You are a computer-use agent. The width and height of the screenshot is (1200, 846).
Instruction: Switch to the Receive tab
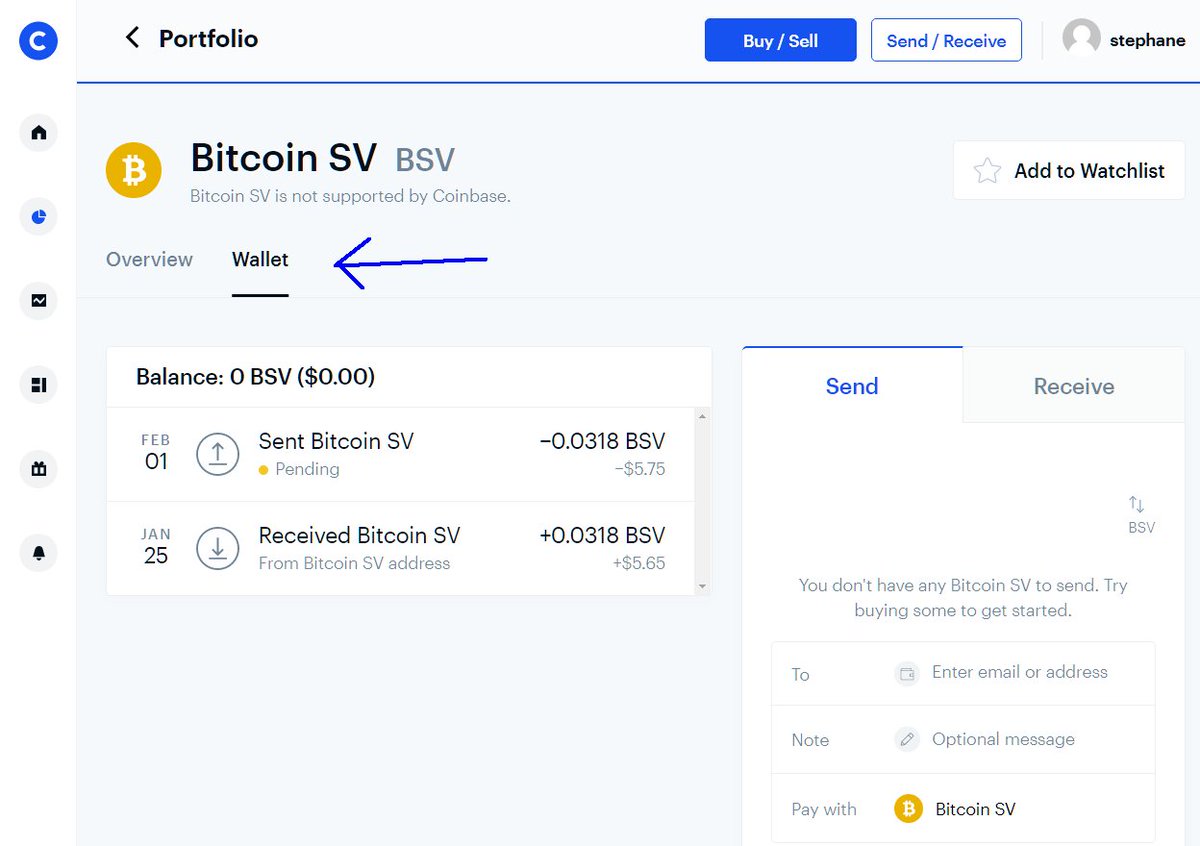point(1074,386)
